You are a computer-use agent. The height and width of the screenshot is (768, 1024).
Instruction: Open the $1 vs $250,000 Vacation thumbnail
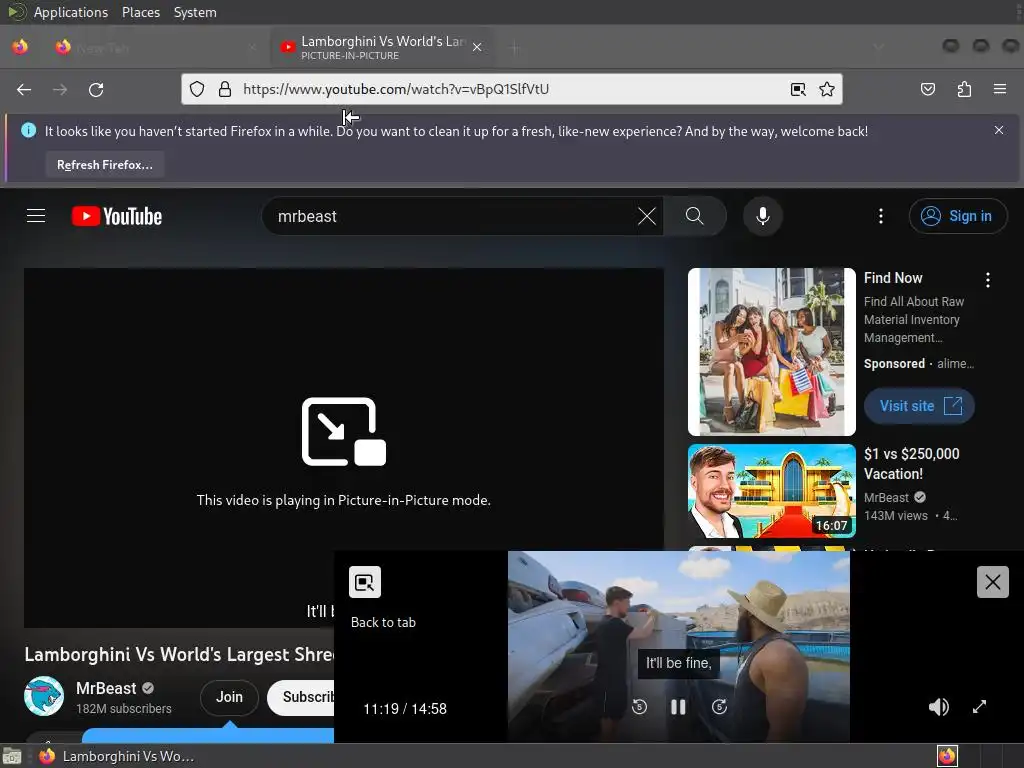click(771, 491)
